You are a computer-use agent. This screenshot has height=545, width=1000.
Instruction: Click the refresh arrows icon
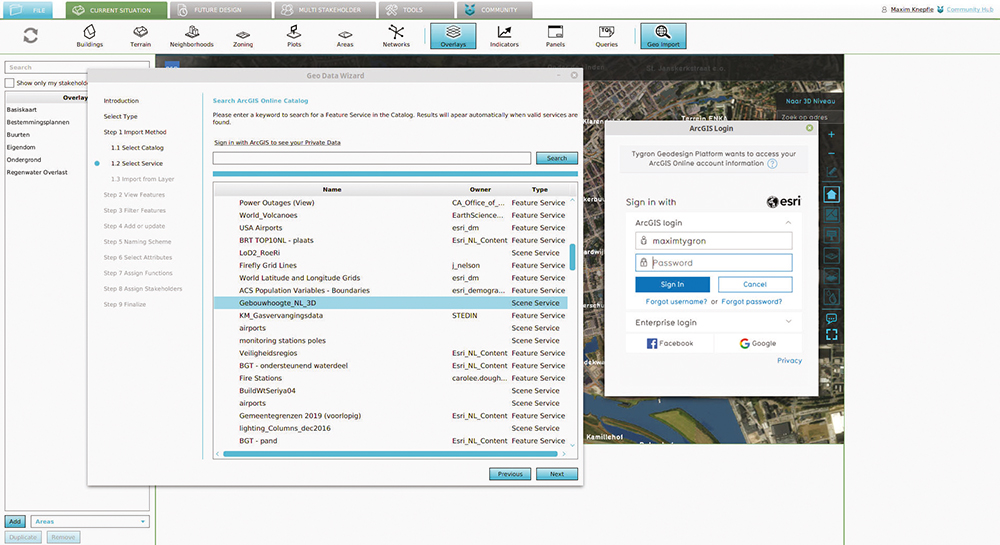click(x=30, y=36)
